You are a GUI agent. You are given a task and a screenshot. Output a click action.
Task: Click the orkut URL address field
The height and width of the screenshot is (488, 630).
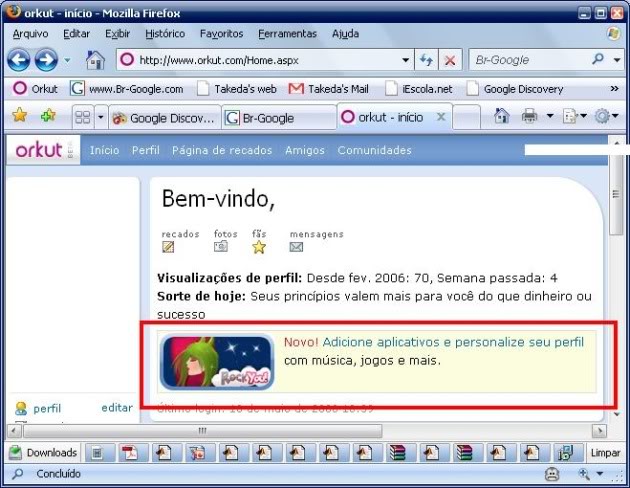point(265,60)
